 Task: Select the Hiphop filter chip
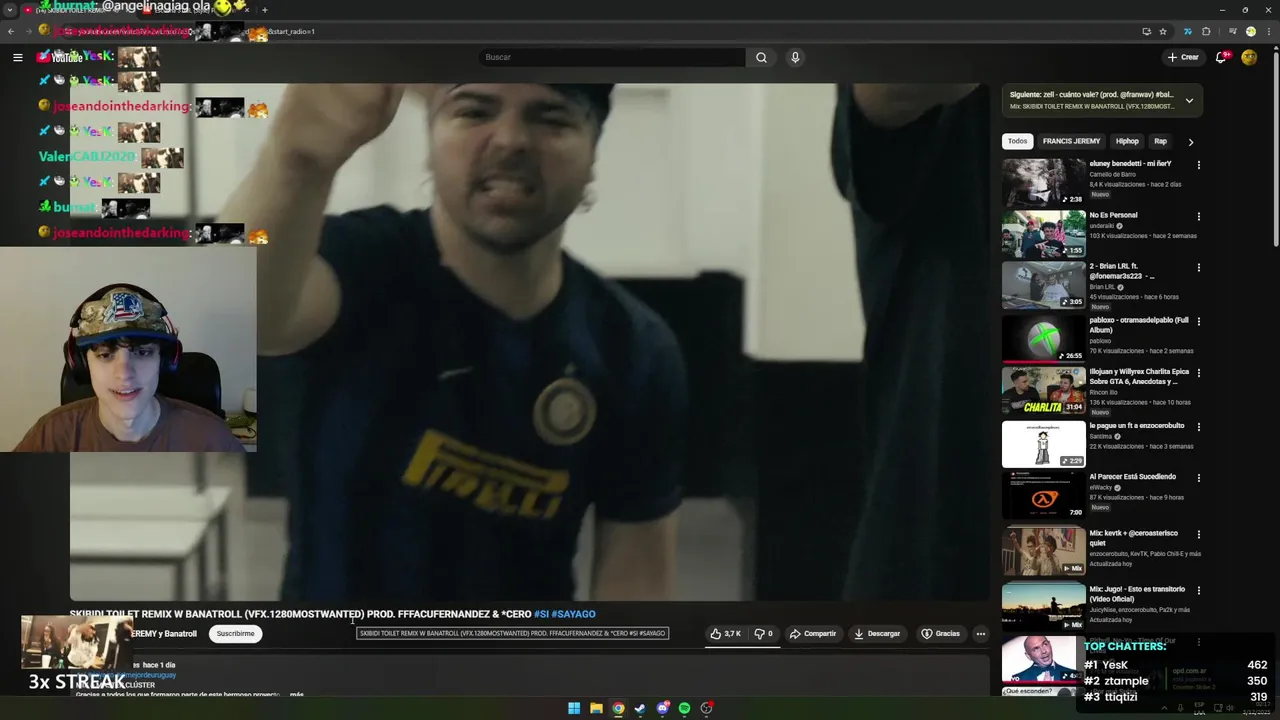tap(1127, 141)
